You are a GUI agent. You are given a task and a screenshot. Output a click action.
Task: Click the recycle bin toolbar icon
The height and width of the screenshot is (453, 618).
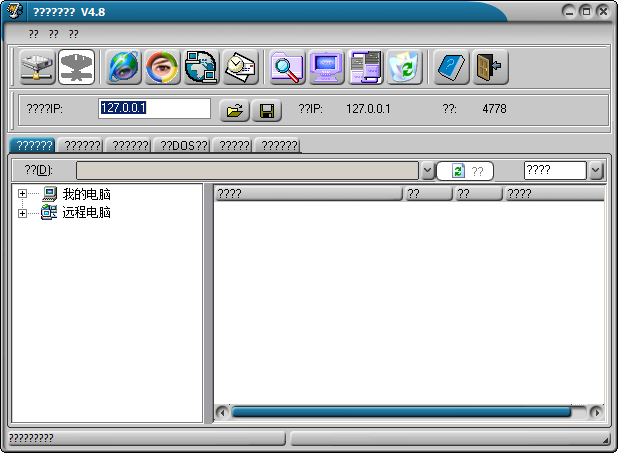pyautogui.click(x=404, y=67)
